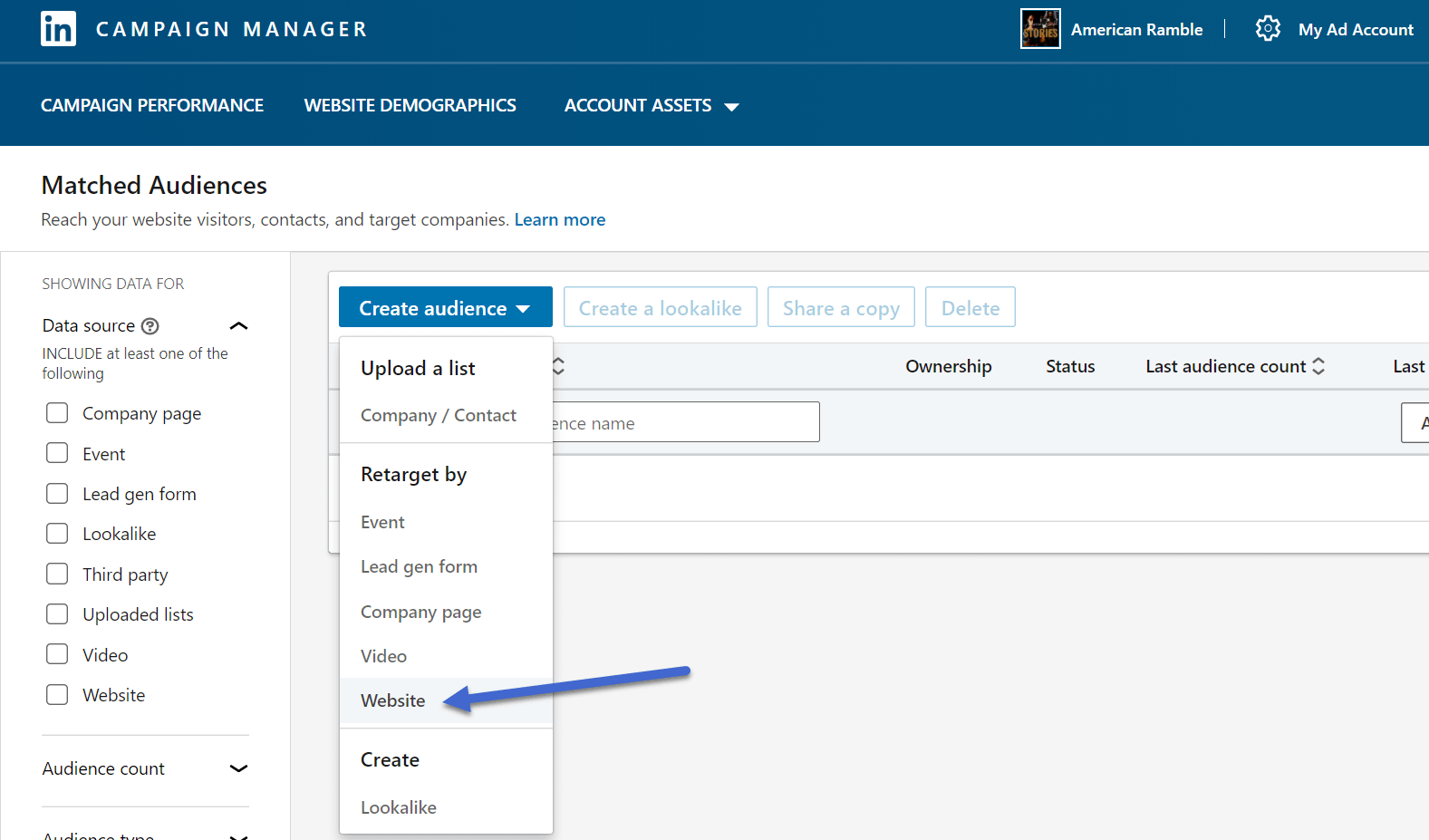Image resolution: width=1429 pixels, height=840 pixels.
Task: Open the settings gear icon
Action: [x=1268, y=29]
